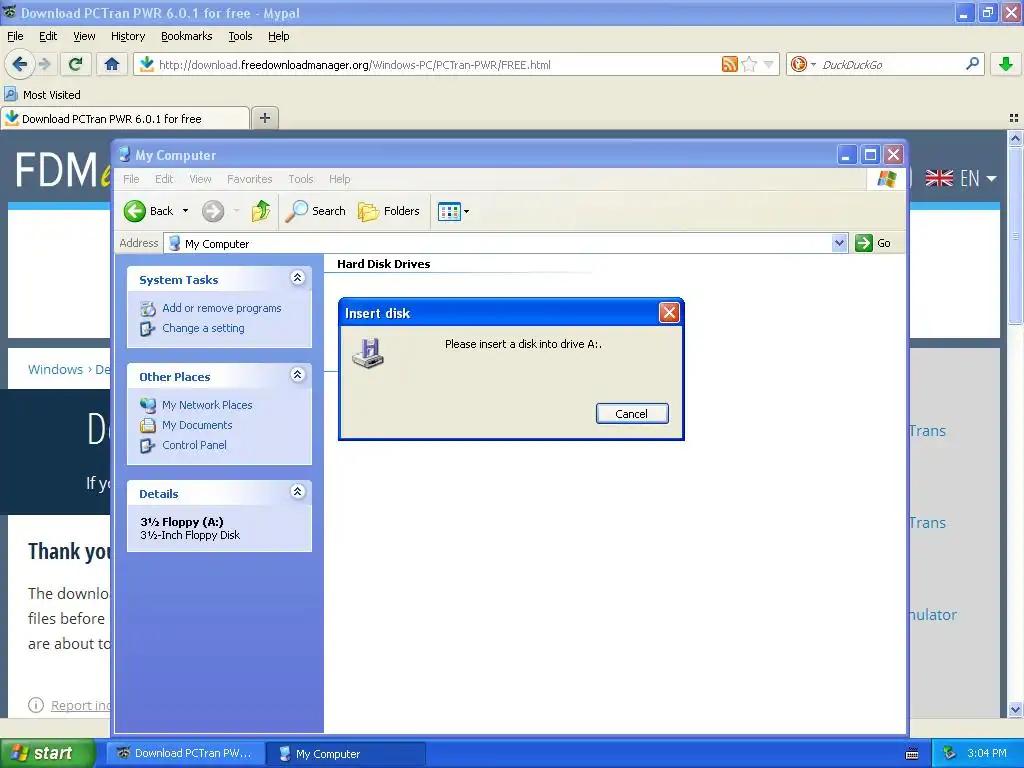Screen dimensions: 1024x768
Task: Click the browser page scrollbar down arrow
Action: (1015, 709)
